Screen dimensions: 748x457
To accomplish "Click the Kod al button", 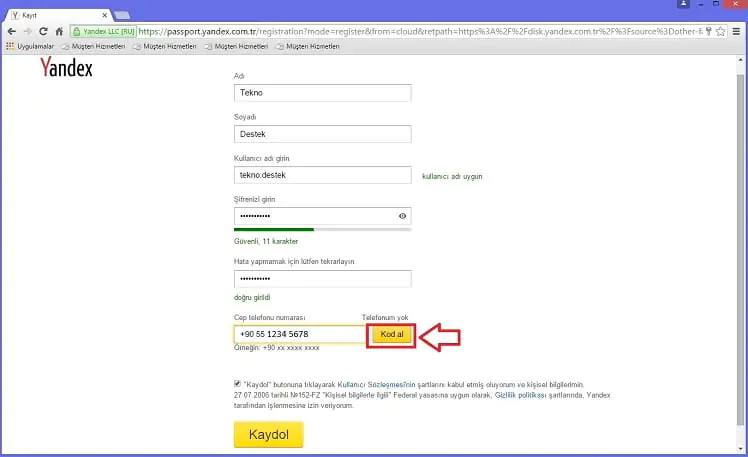I will pos(392,334).
